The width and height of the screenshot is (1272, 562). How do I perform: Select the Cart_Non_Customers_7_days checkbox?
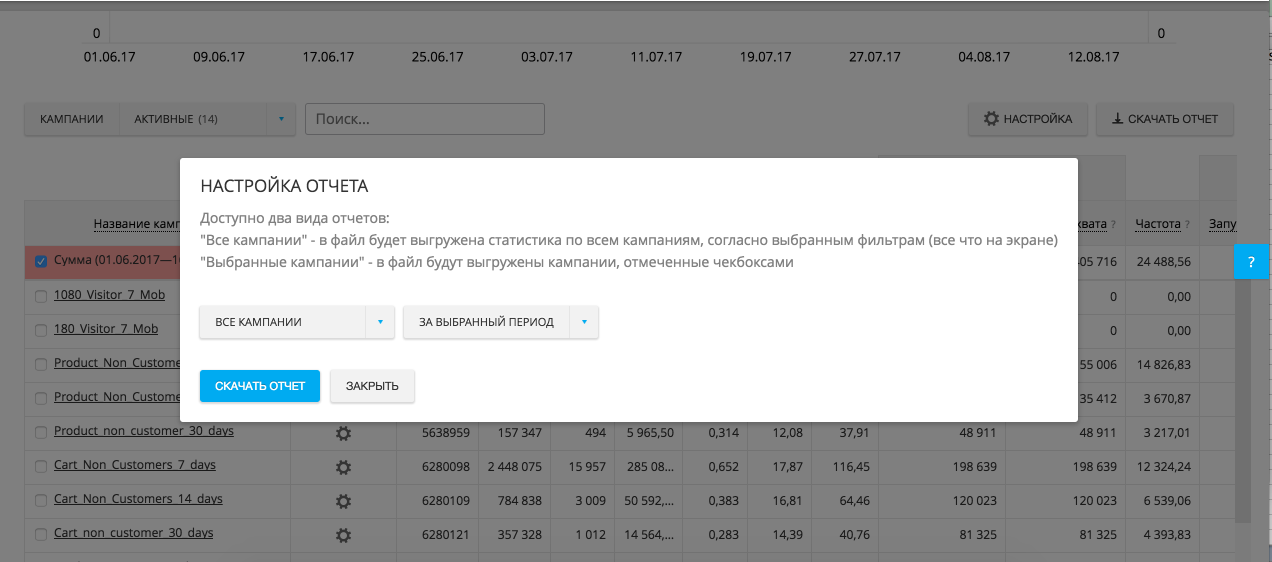[x=41, y=466]
